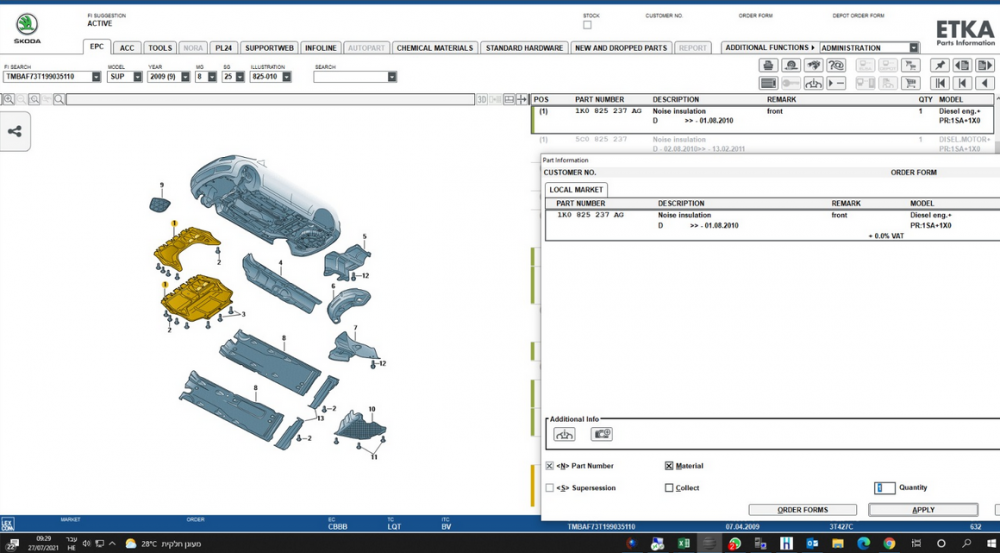Click the illustration search text bar

[x=270, y=100]
